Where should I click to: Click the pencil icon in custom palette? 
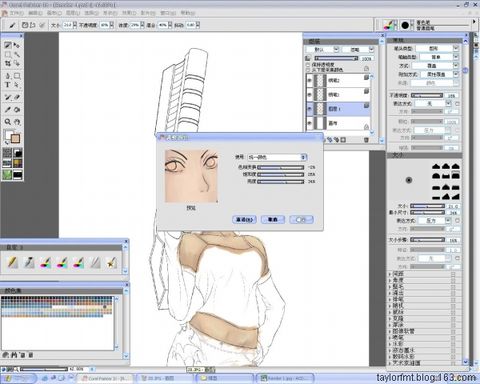click(12, 263)
